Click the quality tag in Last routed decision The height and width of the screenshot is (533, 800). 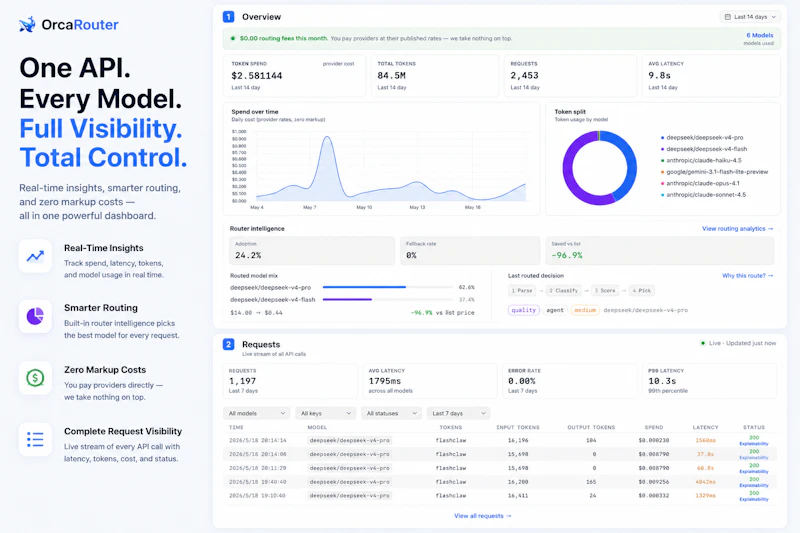tap(523, 310)
